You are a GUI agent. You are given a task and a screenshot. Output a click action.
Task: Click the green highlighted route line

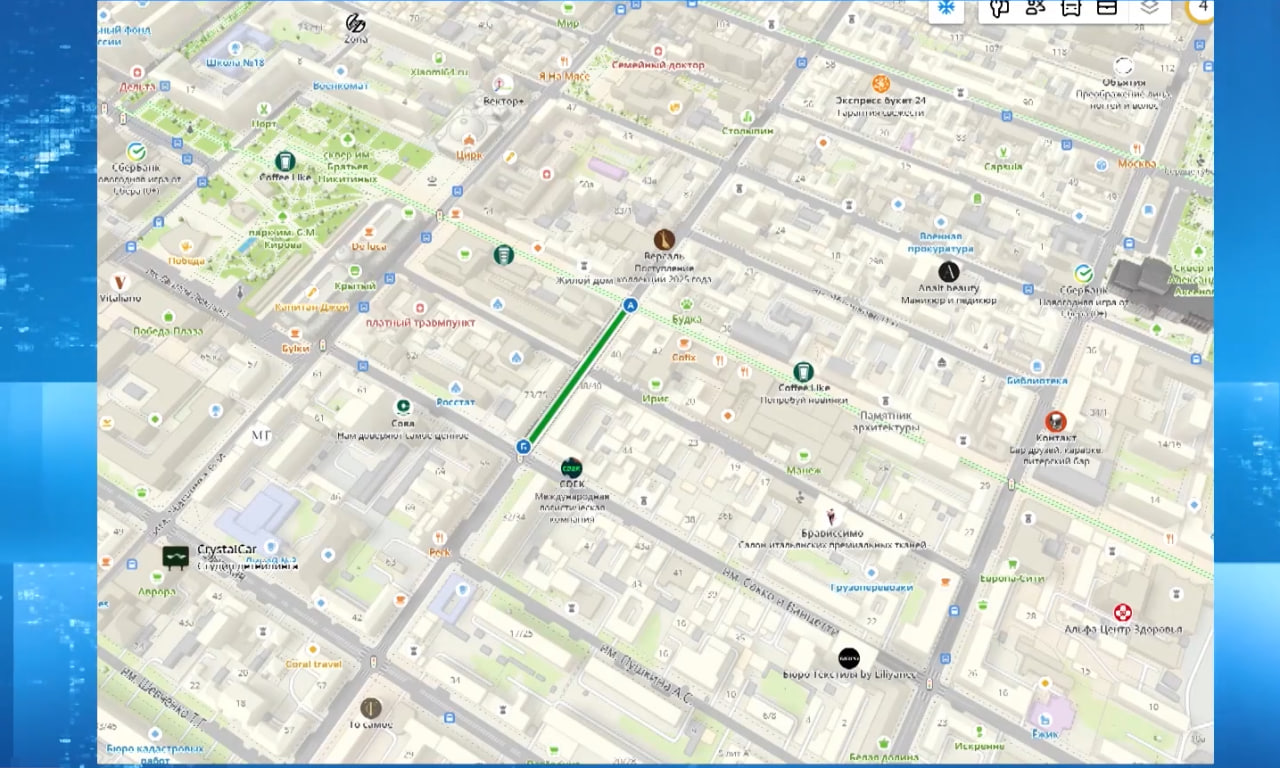(x=577, y=376)
